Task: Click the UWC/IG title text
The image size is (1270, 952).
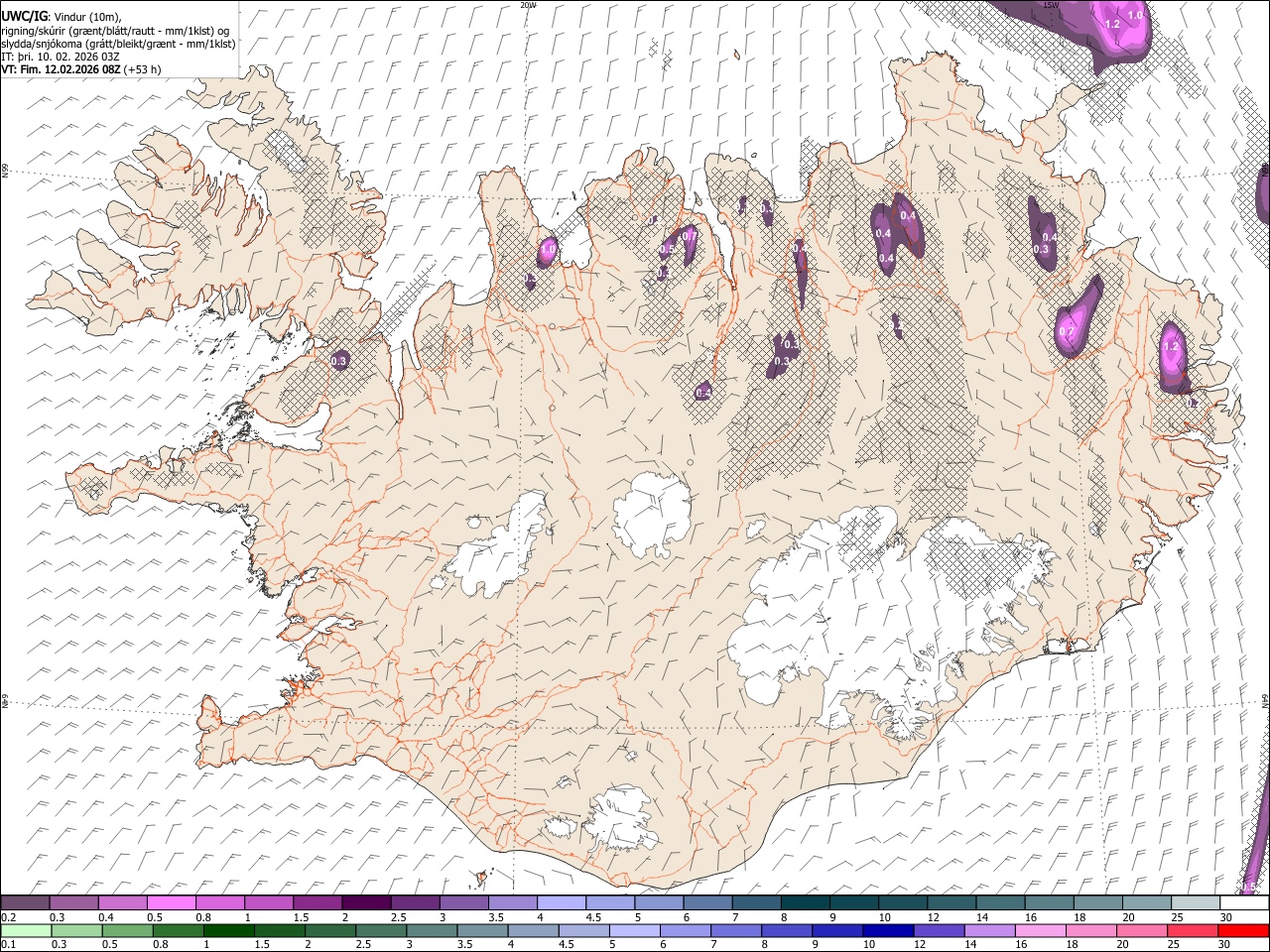Action: (24, 17)
